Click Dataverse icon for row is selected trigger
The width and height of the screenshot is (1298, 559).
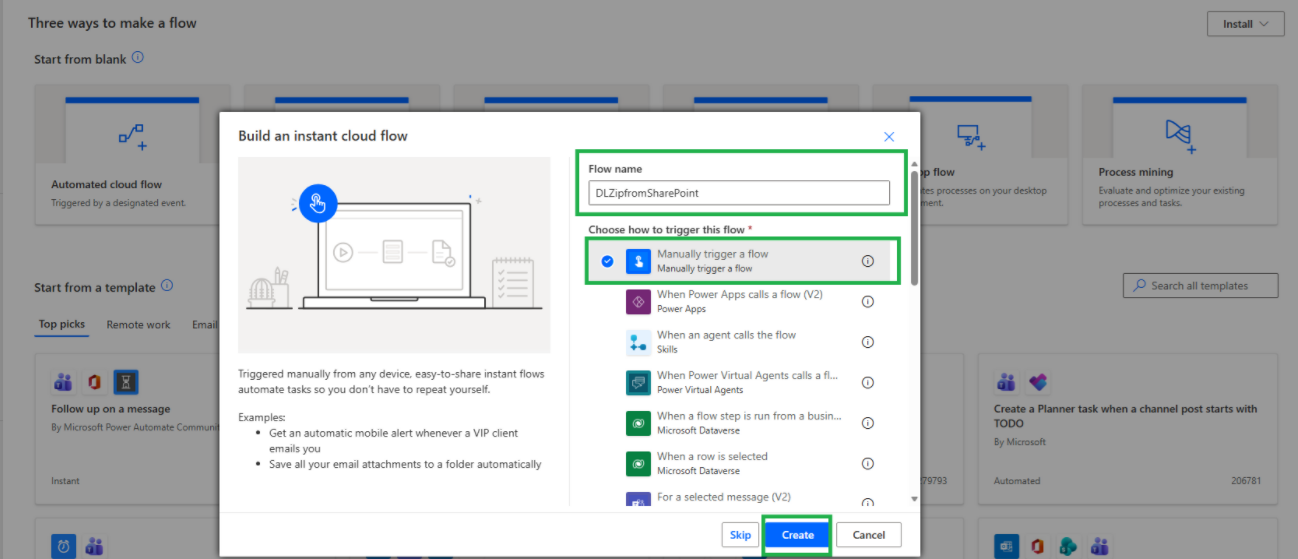(x=638, y=463)
